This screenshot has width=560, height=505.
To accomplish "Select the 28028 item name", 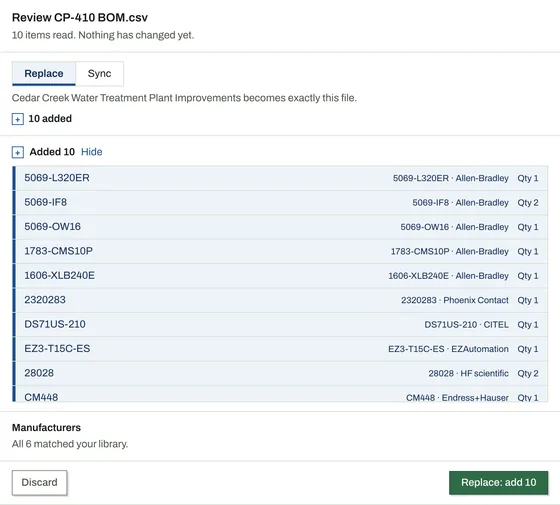I will [x=39, y=373].
